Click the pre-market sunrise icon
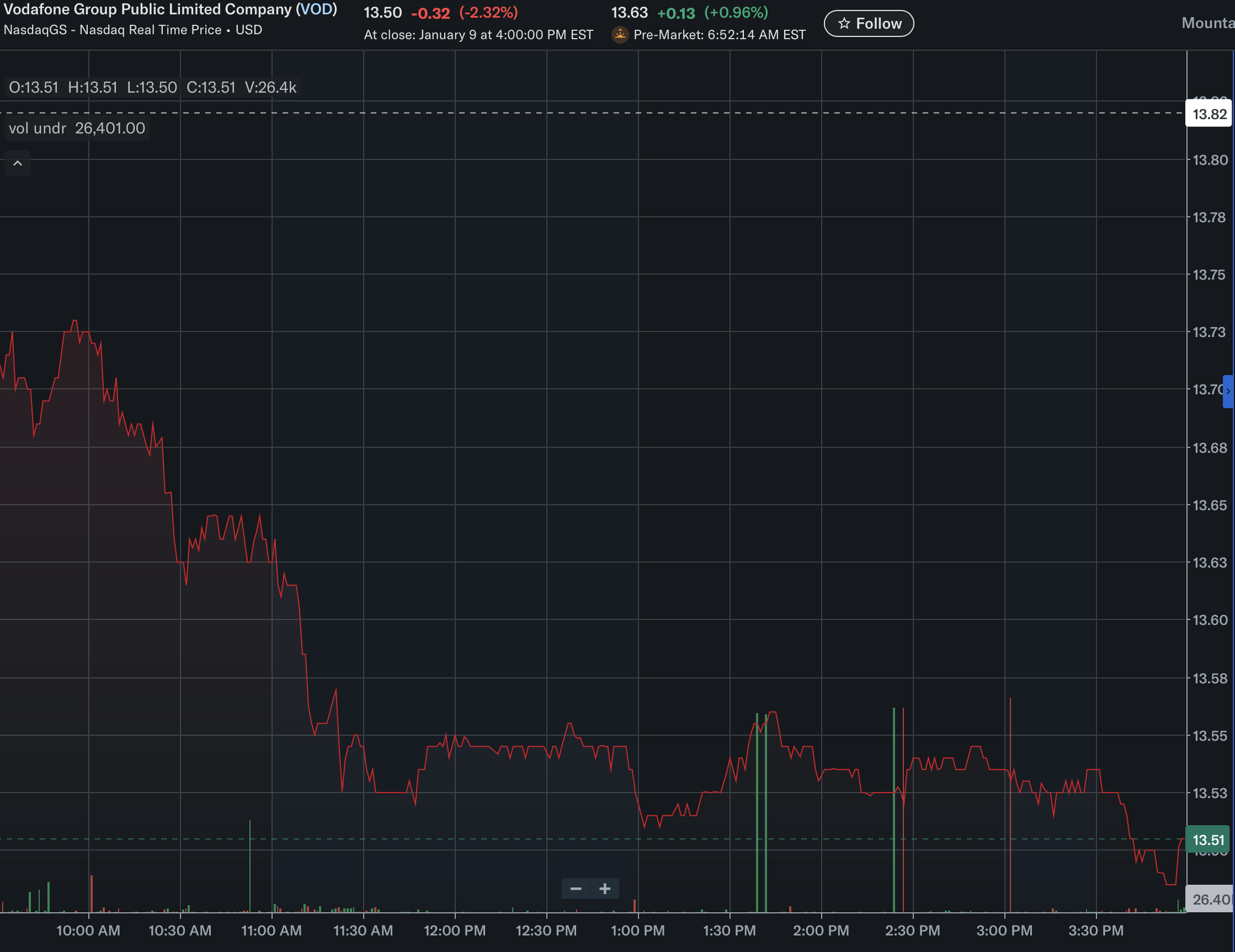 pos(620,35)
